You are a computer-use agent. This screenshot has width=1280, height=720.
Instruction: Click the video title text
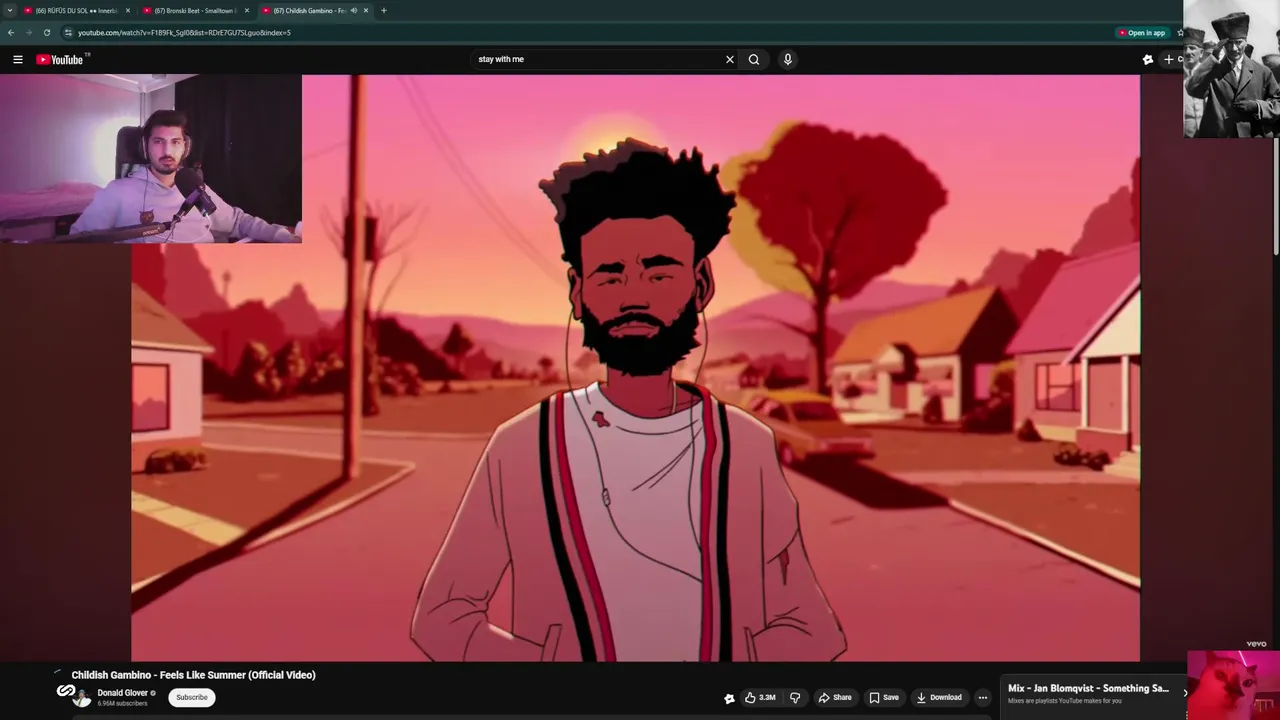point(193,675)
